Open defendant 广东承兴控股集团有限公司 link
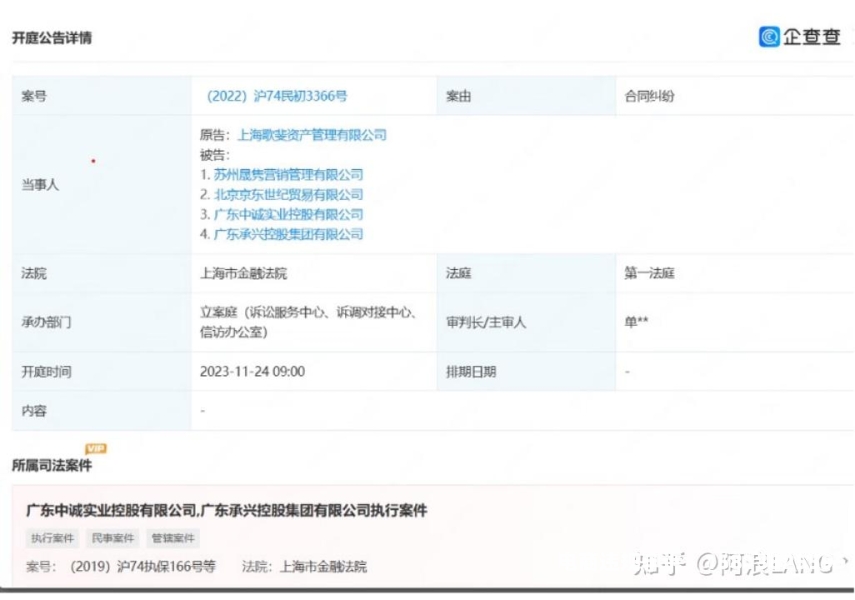Viewport: 855px width, 600px height. pyautogui.click(x=288, y=234)
